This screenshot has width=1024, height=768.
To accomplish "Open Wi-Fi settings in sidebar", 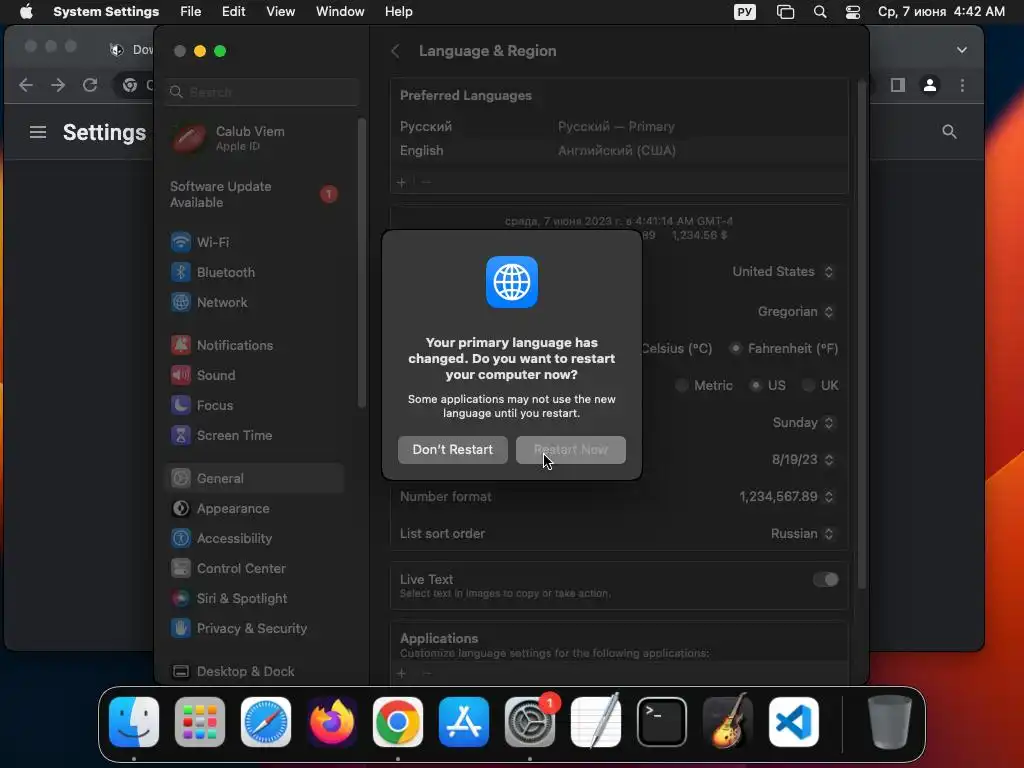I will pyautogui.click(x=255, y=242).
